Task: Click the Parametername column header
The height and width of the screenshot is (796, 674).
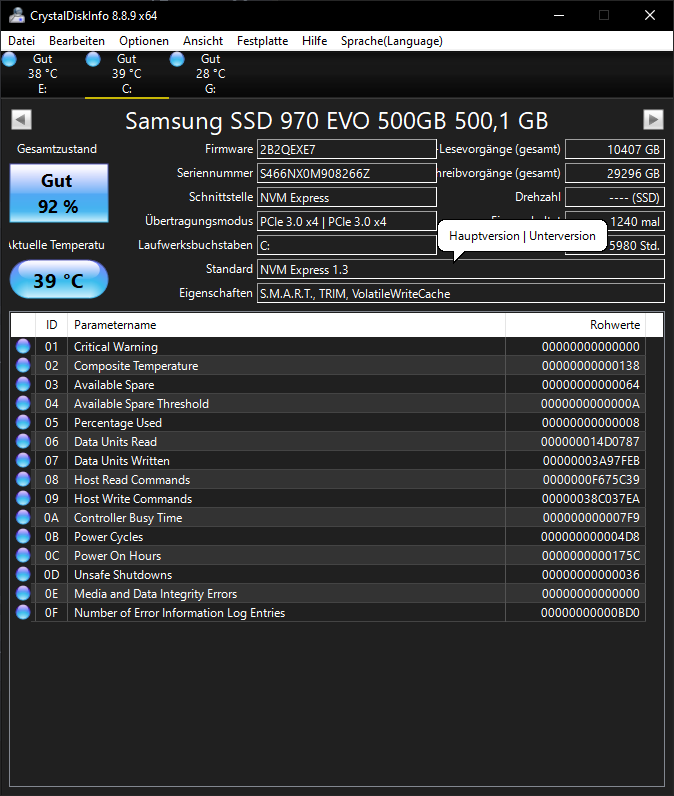Action: (x=286, y=325)
